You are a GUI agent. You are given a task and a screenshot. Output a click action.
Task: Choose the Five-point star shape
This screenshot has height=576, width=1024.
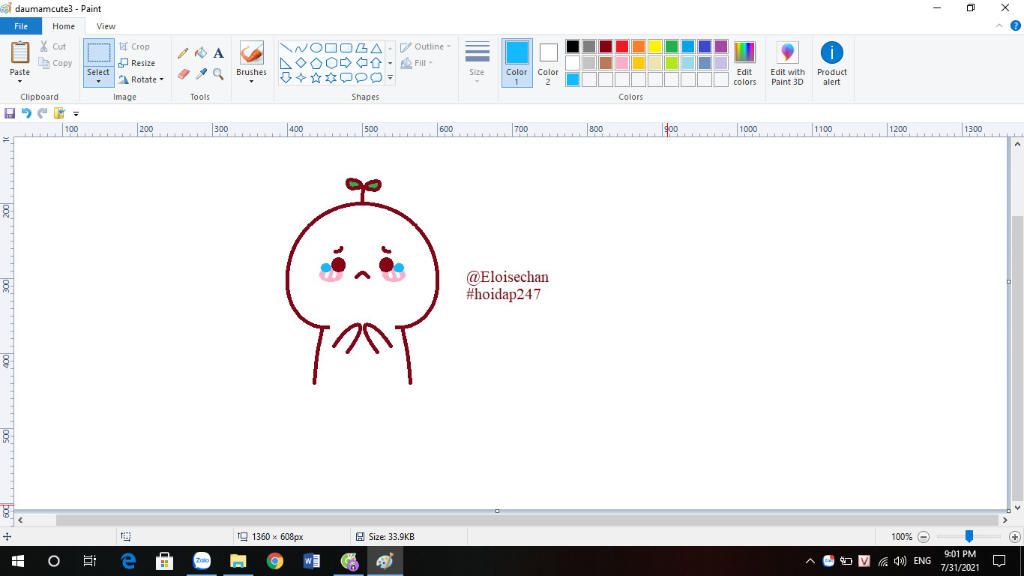(316, 78)
